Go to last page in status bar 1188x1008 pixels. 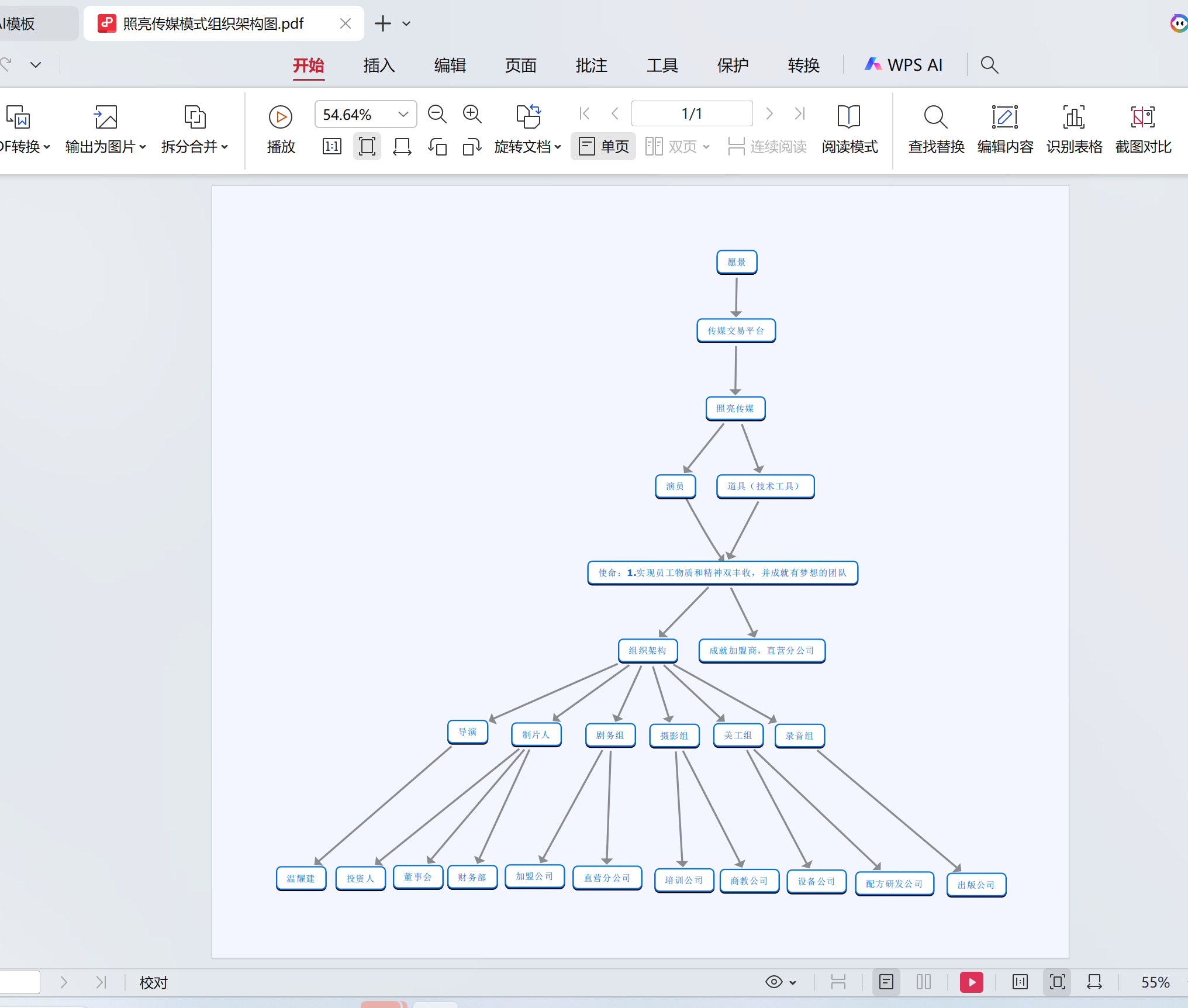point(101,982)
